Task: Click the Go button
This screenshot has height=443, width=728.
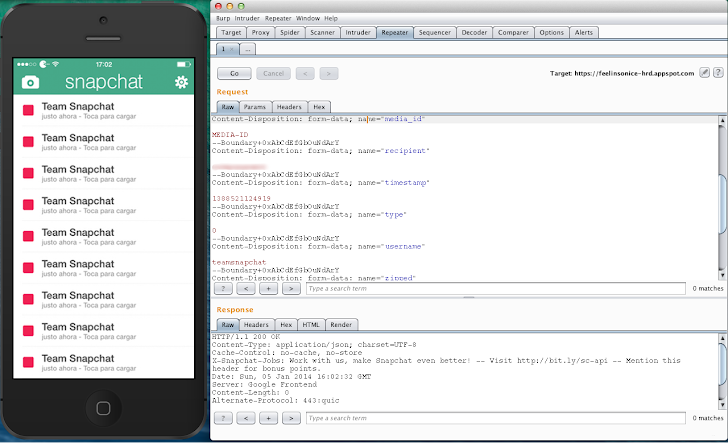Action: 234,73
